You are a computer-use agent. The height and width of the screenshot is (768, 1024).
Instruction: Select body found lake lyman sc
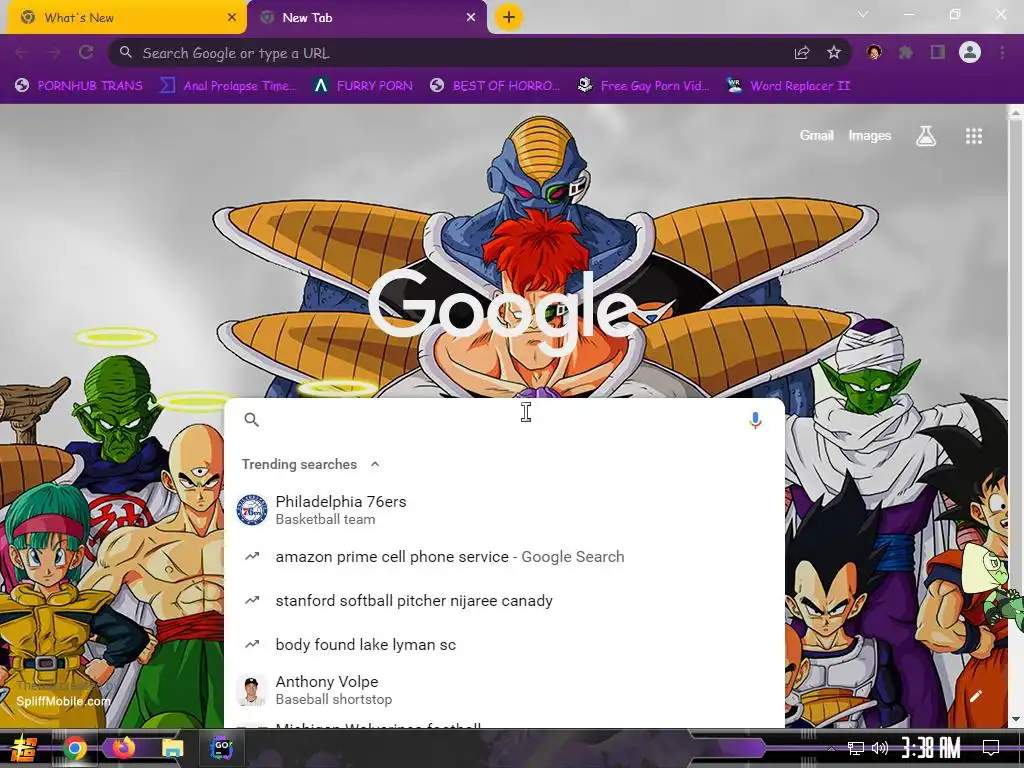[504, 645]
